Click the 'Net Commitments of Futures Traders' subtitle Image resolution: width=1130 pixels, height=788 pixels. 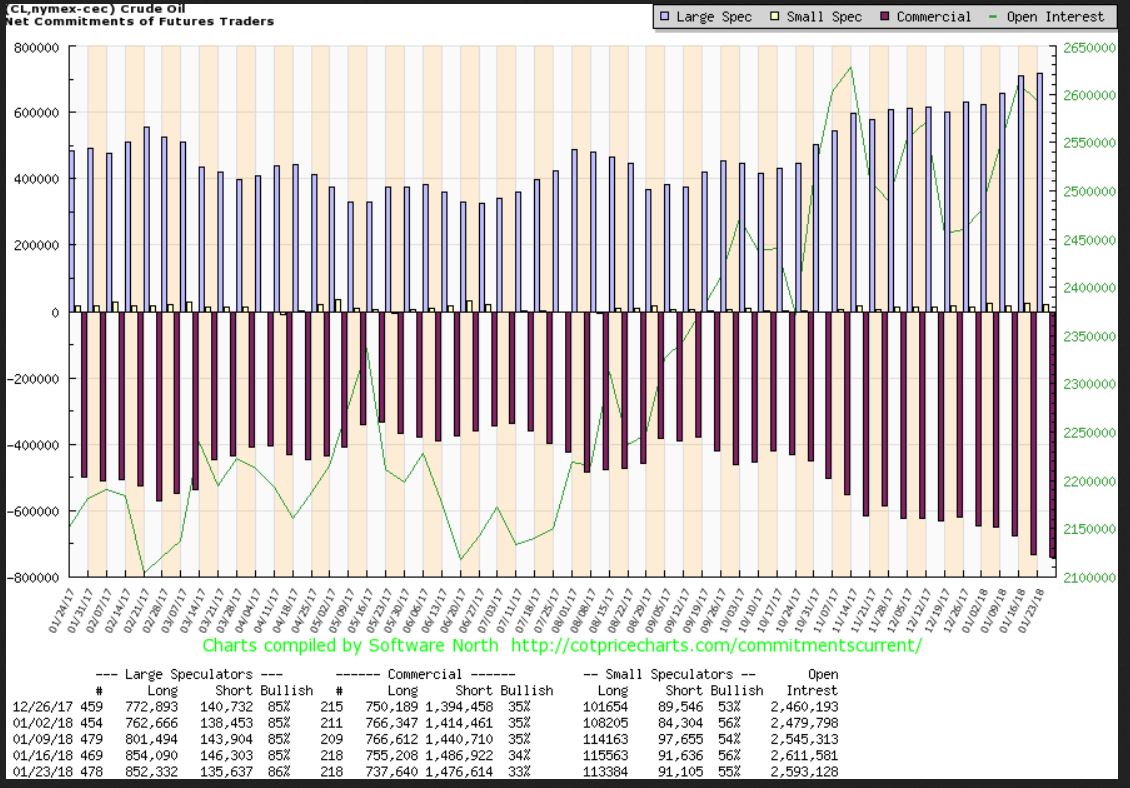pyautogui.click(x=137, y=21)
